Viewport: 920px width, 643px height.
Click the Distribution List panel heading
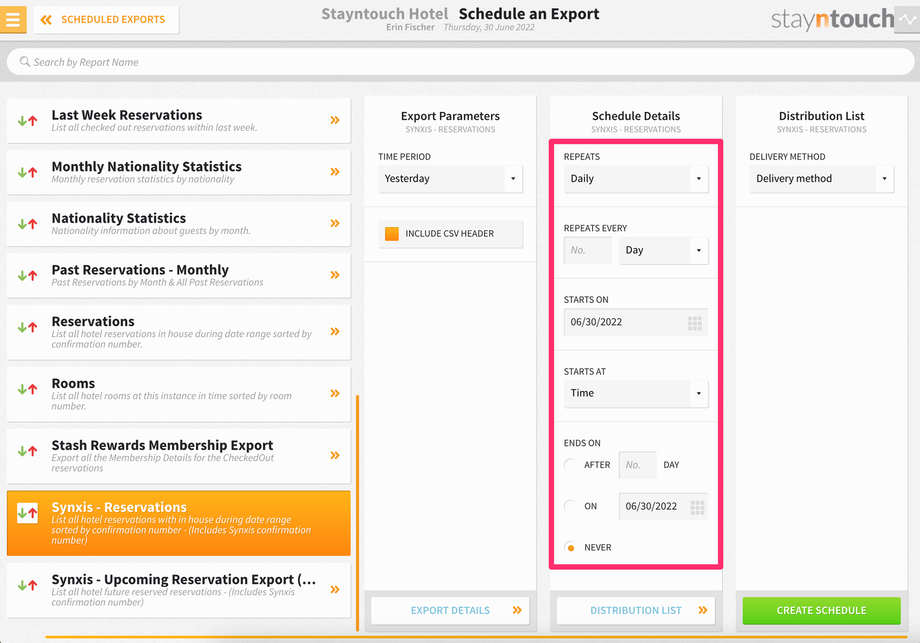pyautogui.click(x=821, y=116)
